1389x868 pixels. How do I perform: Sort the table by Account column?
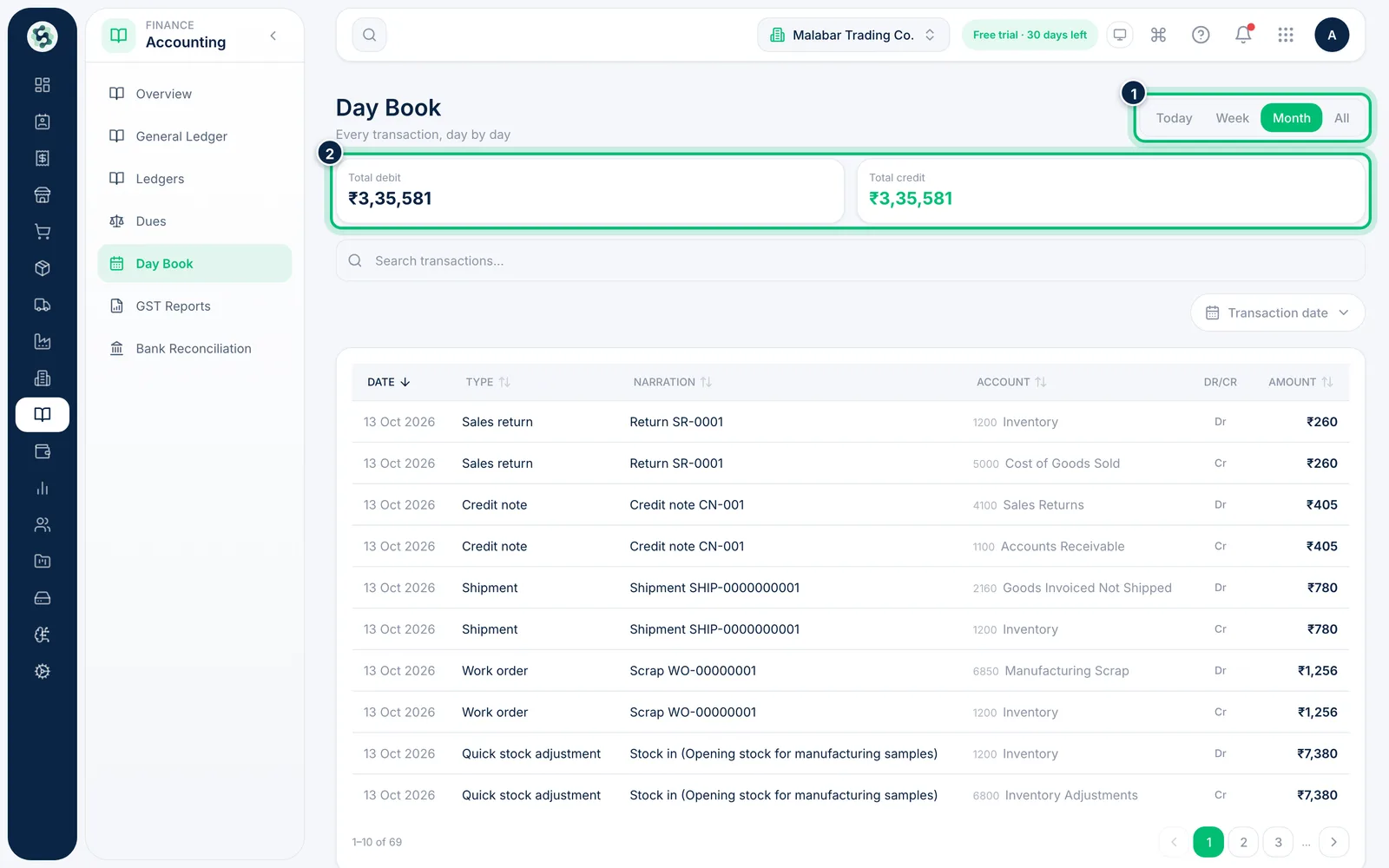tap(1011, 382)
